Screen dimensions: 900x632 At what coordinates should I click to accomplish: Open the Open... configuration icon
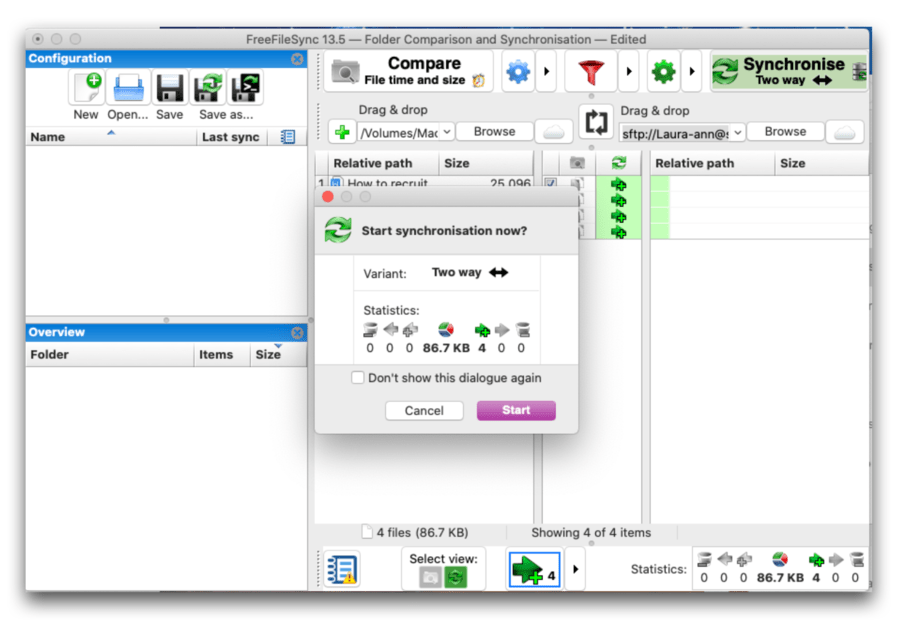(127, 89)
